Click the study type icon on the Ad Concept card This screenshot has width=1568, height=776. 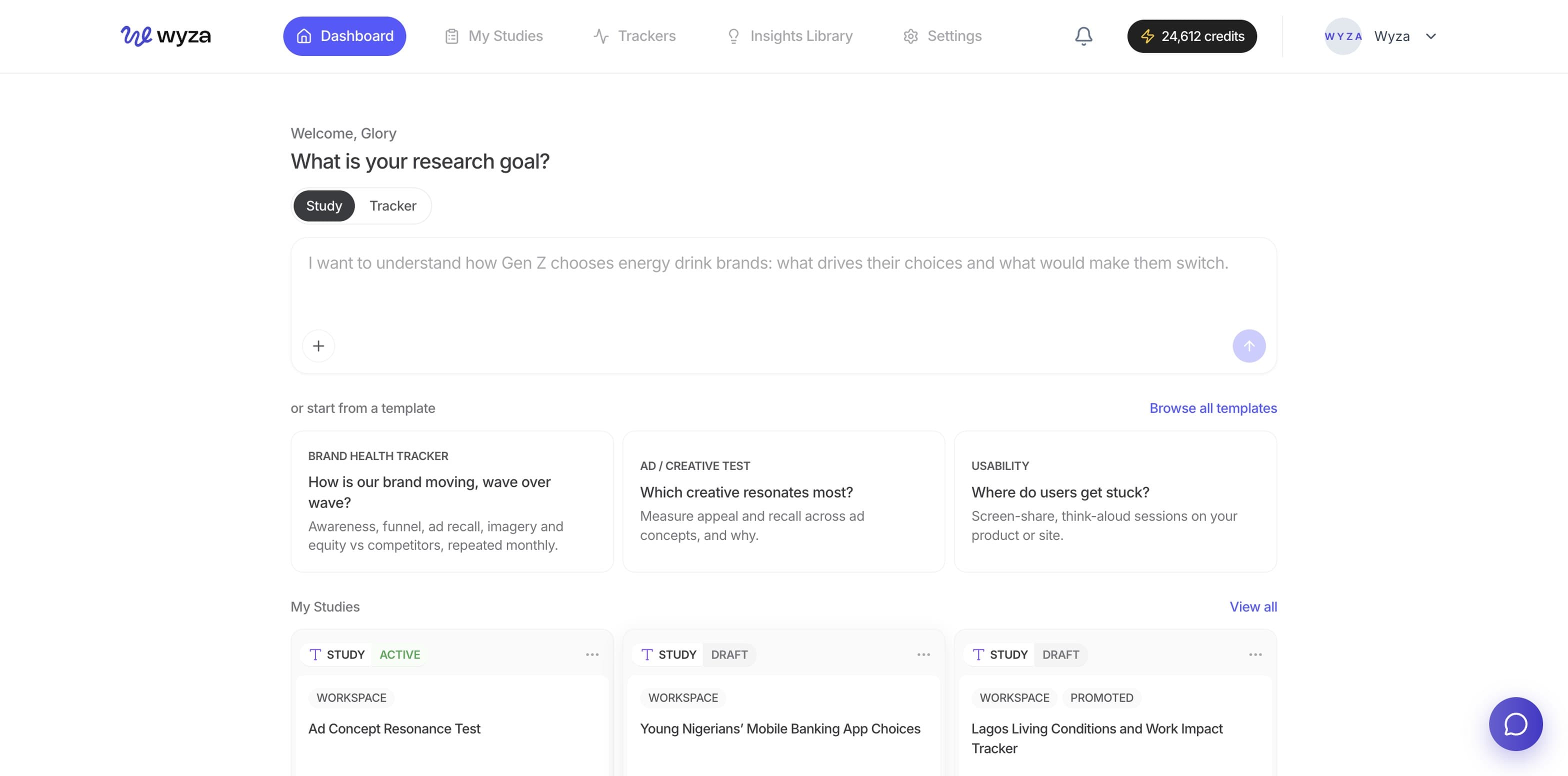314,654
